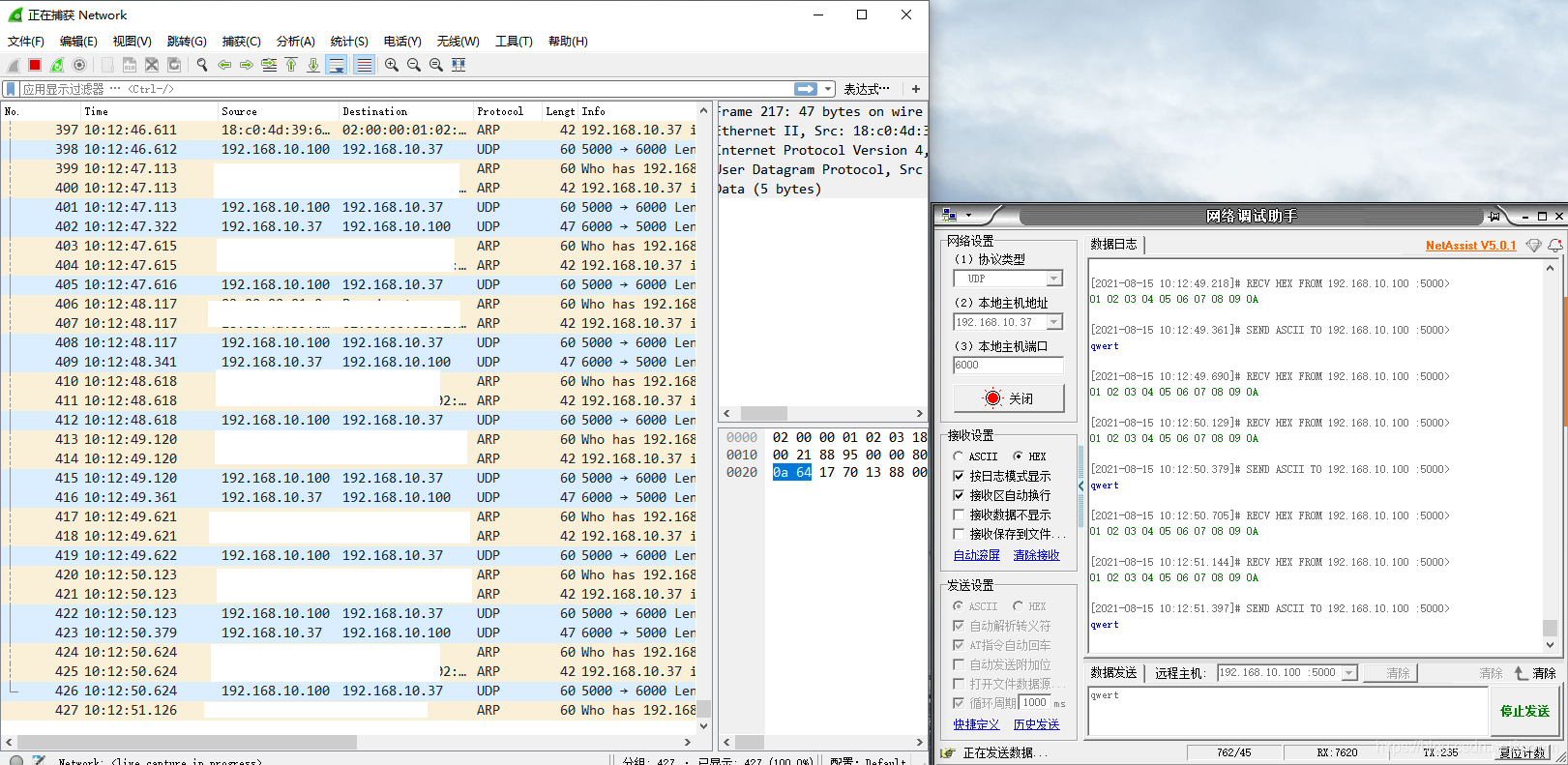Viewport: 1568px width, 765px height.
Task: Click packet list horizontal scrollbar thumb
Action: point(186,742)
